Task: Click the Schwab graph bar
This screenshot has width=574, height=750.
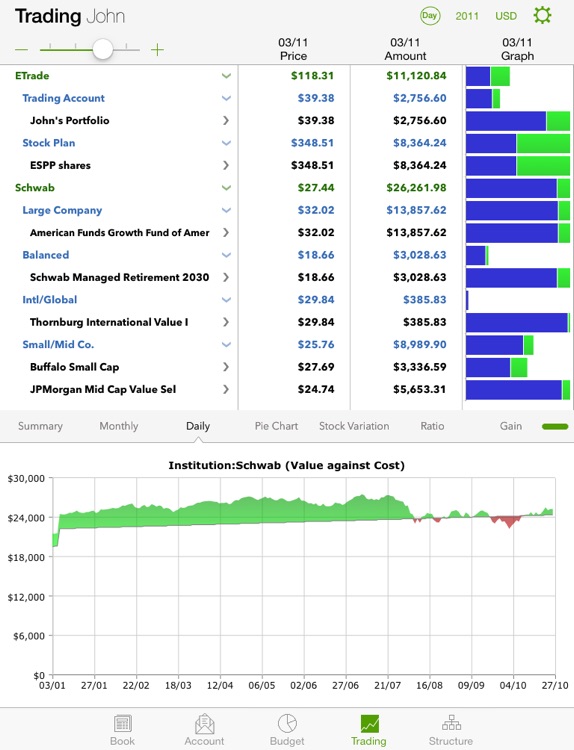Action: pyautogui.click(x=518, y=188)
